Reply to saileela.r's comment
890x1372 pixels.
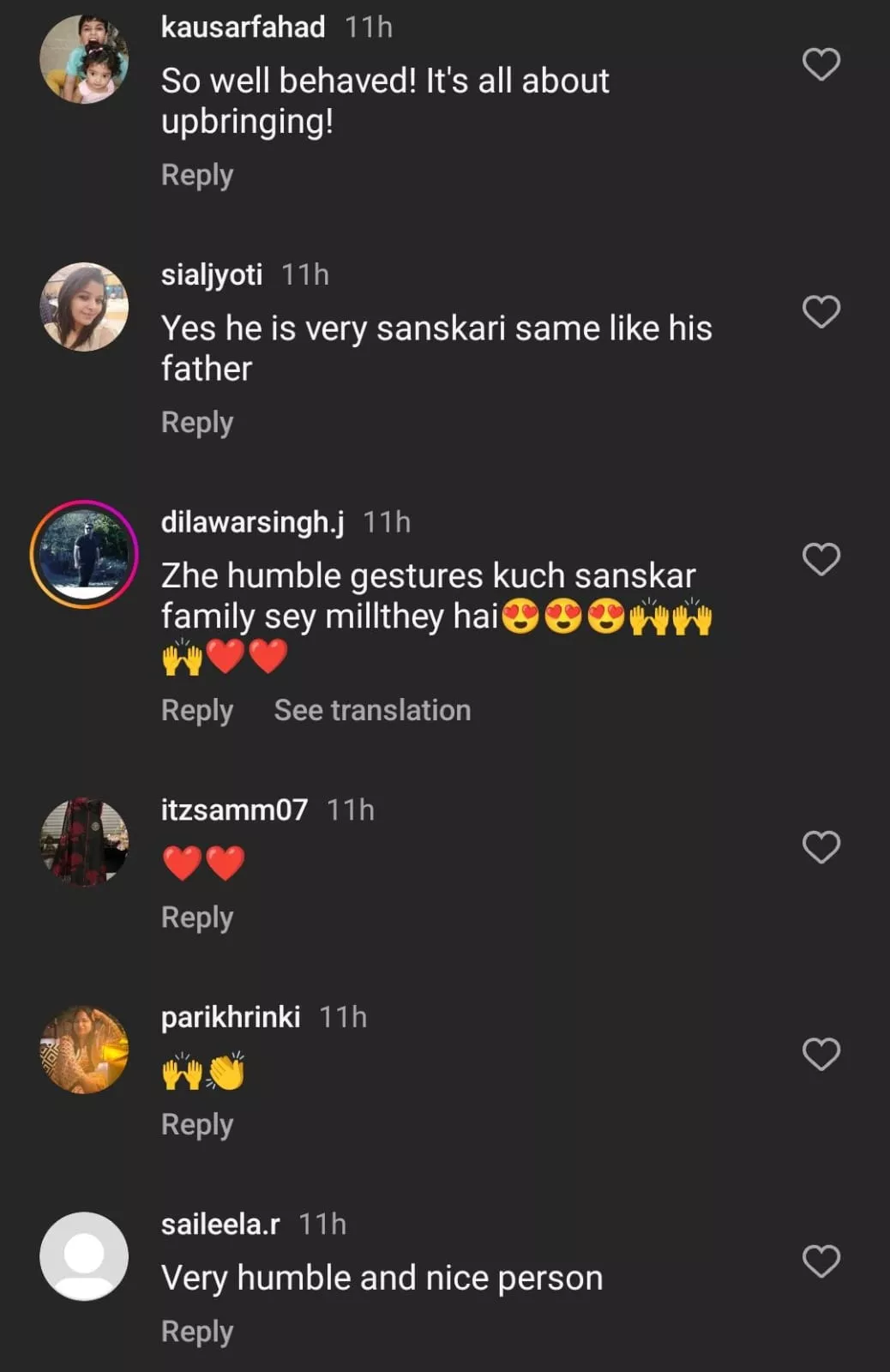point(197,1332)
